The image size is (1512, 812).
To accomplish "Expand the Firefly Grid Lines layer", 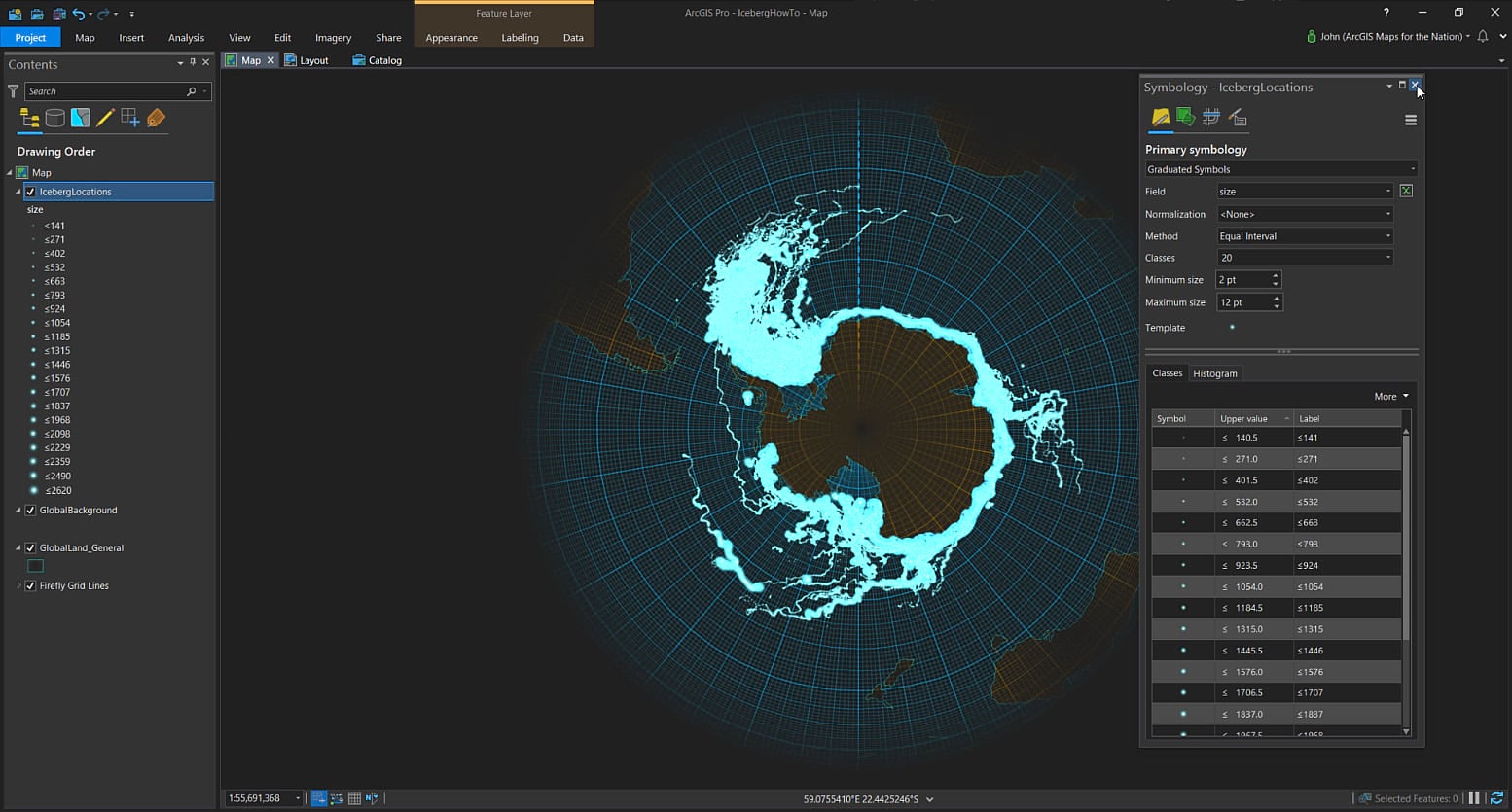I will pos(18,586).
